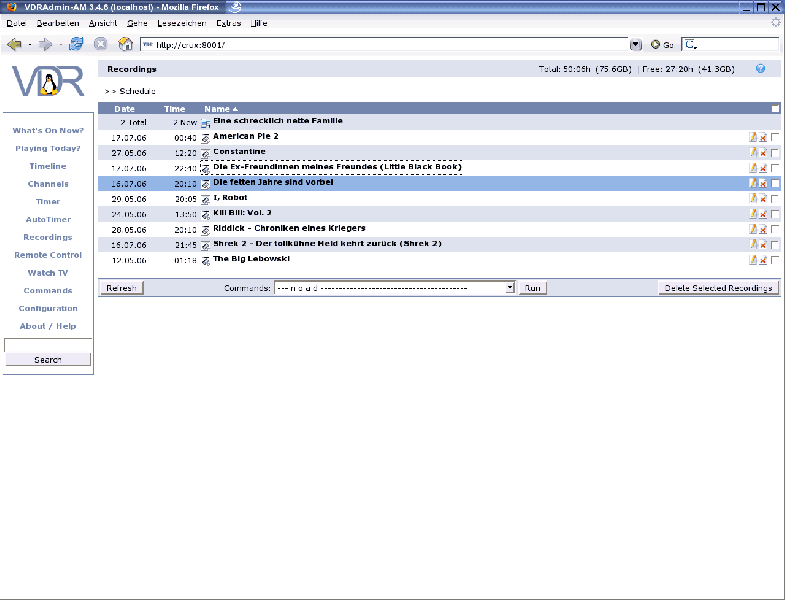Screen dimensions: 785x600
Task: Open the AutoTimer link in sidebar
Action: pyautogui.click(x=48, y=219)
